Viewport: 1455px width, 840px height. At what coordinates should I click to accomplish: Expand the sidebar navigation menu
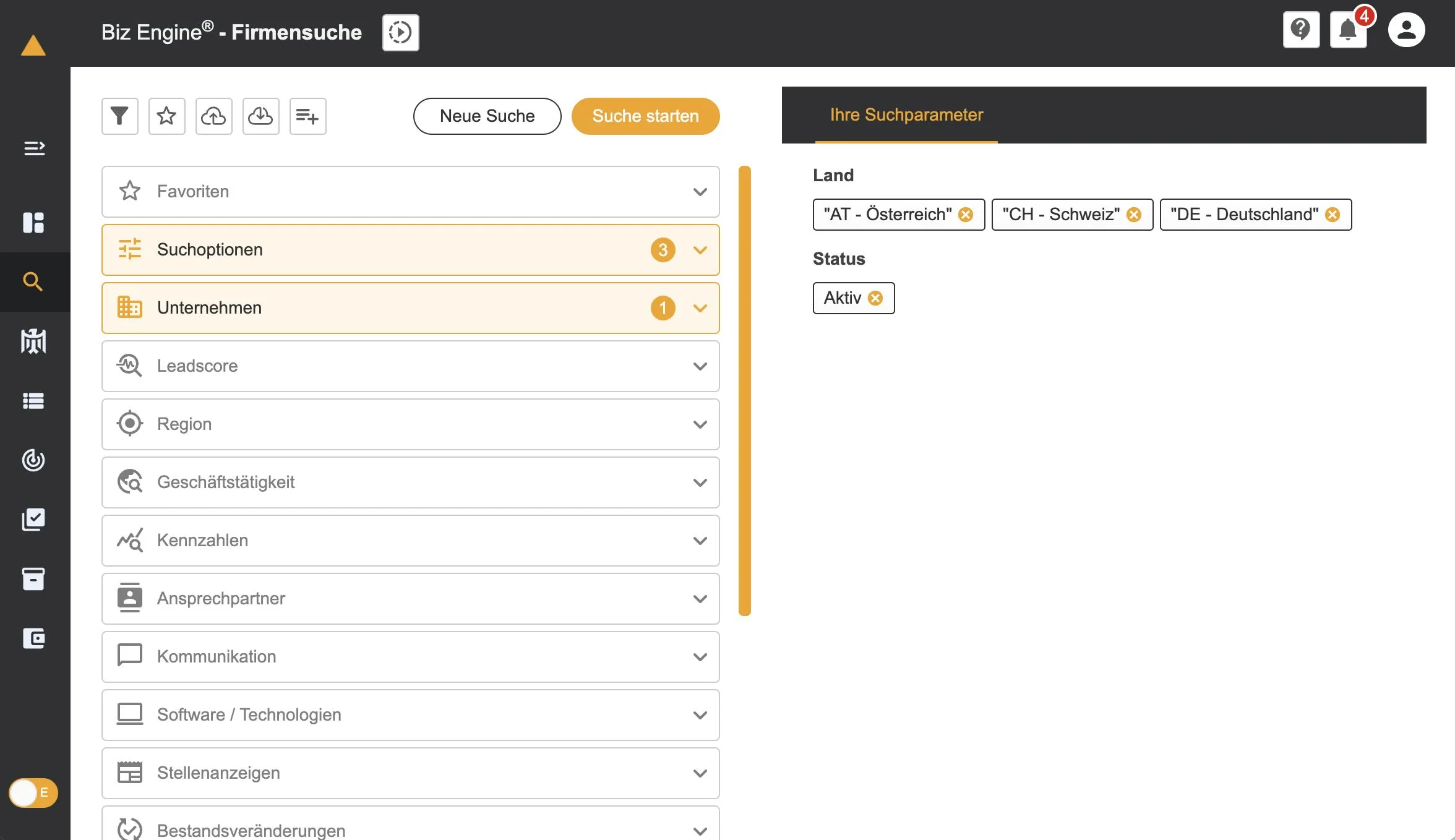pos(34,148)
